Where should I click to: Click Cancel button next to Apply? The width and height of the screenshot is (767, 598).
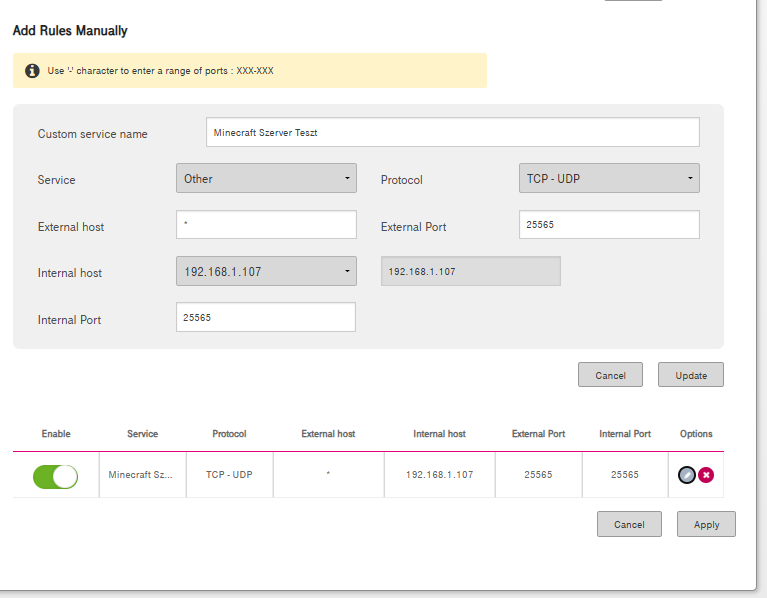629,524
